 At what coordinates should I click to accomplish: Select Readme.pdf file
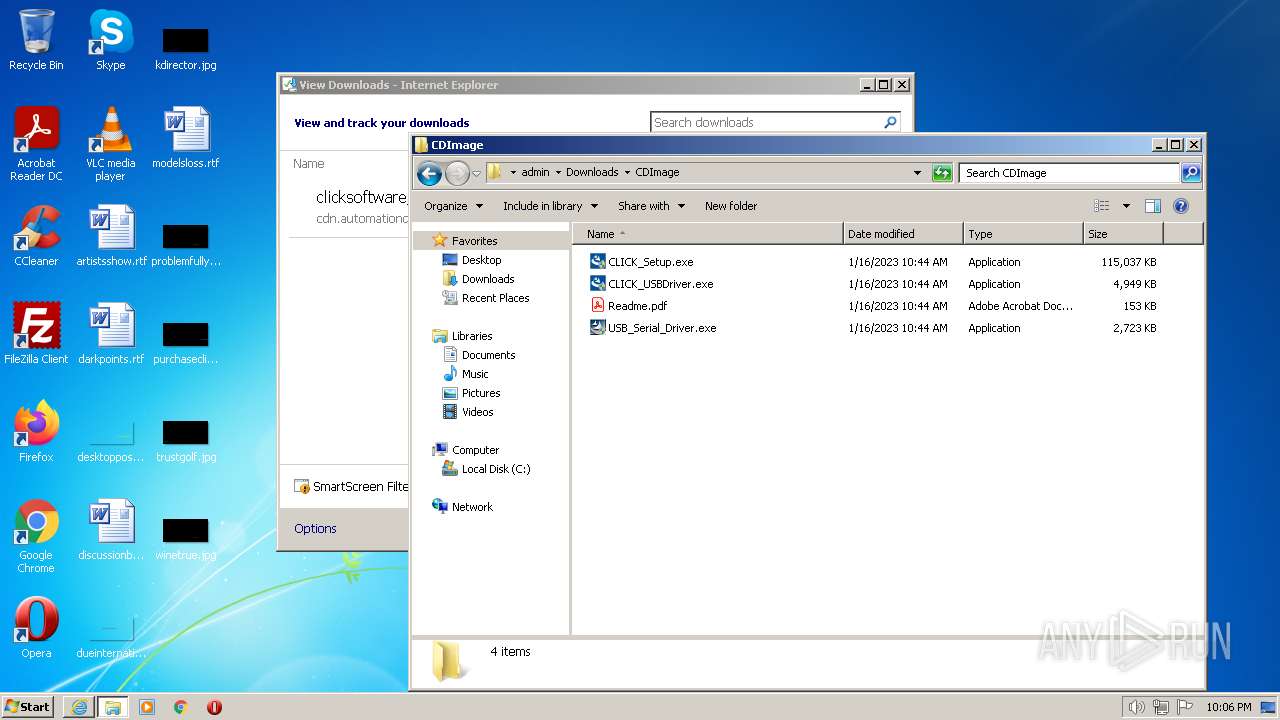coord(629,306)
